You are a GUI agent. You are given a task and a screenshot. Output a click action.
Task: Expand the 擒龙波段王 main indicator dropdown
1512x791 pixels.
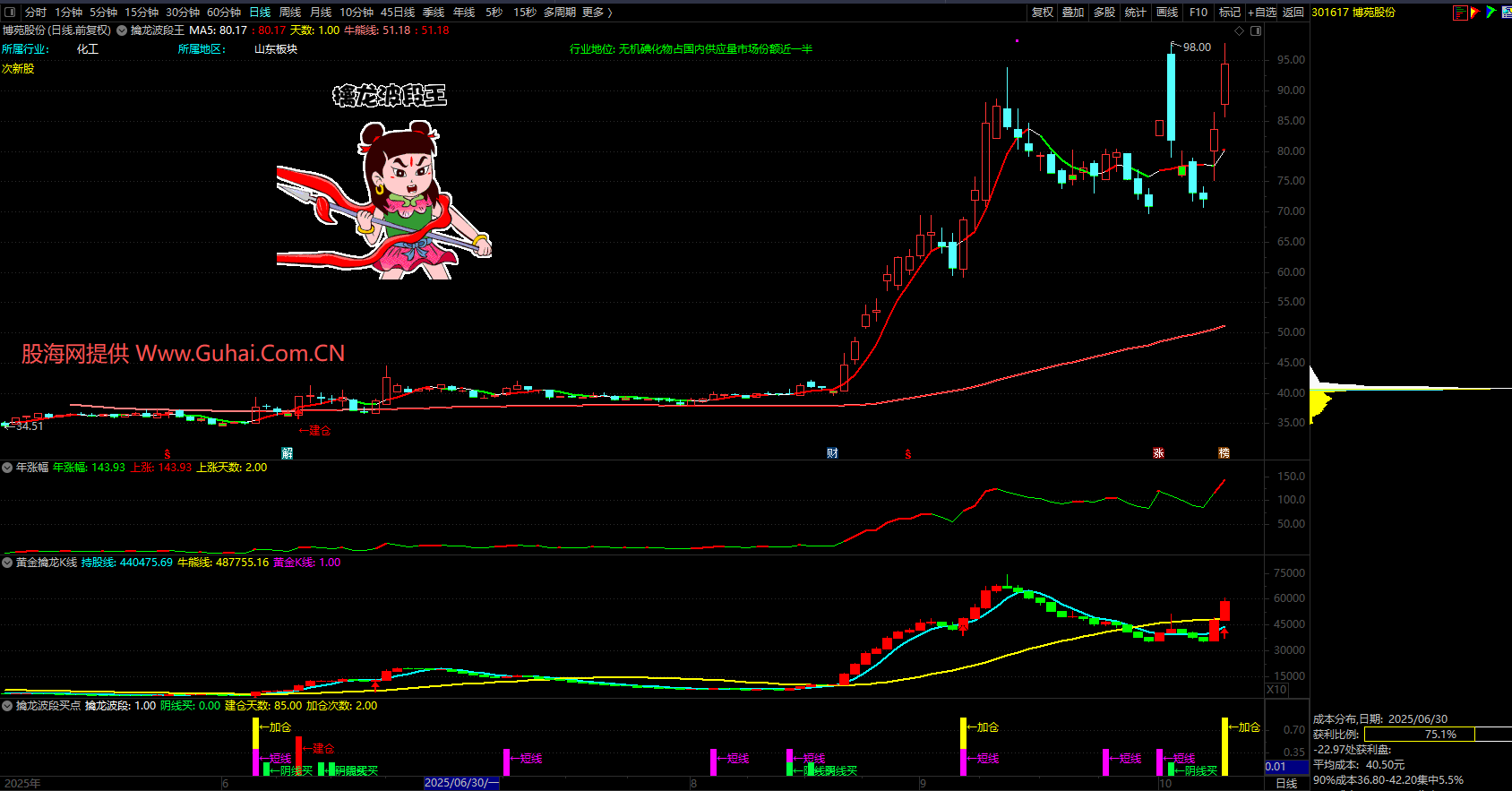(x=122, y=30)
